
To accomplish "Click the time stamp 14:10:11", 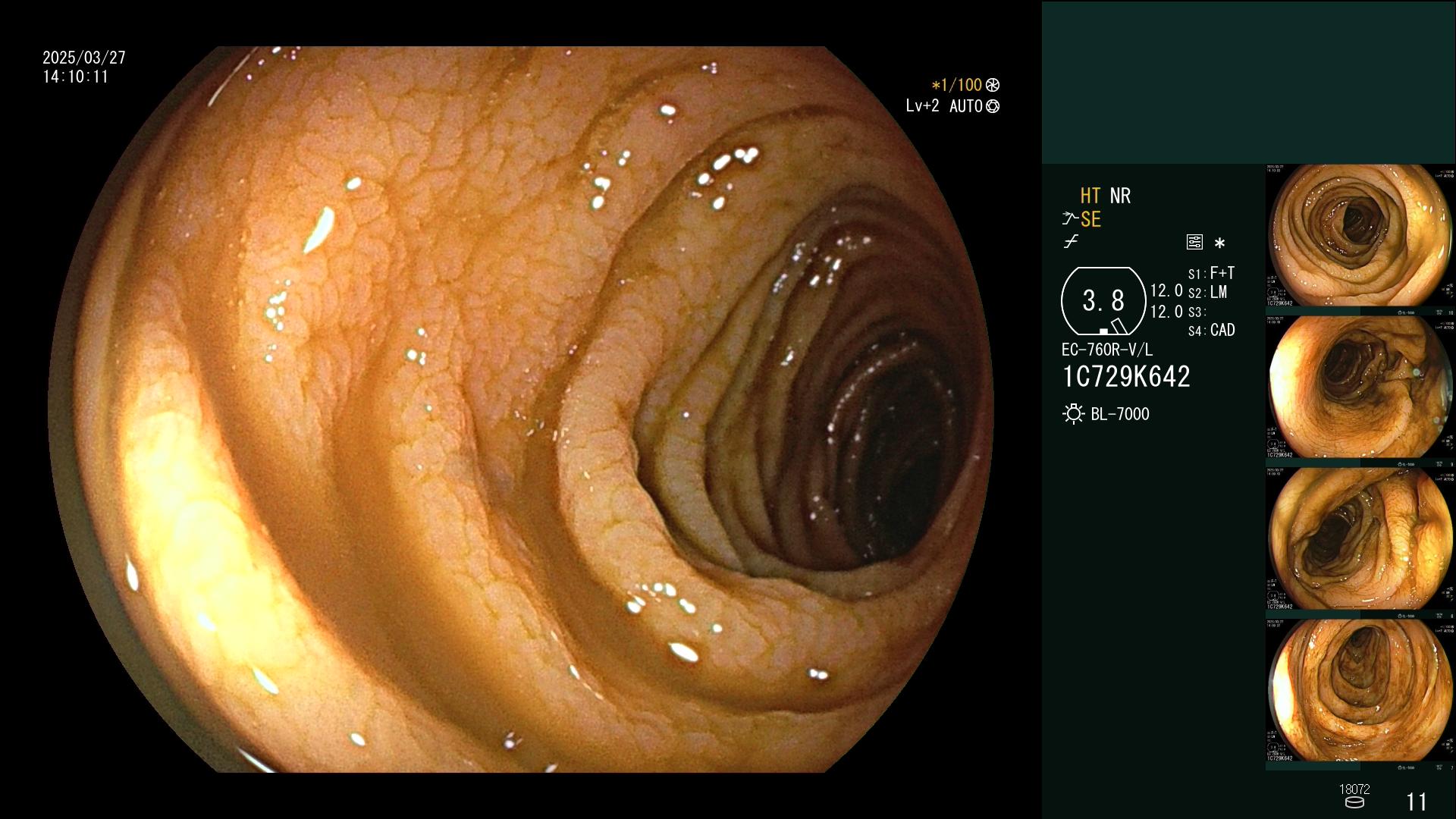I will click(x=76, y=77).
